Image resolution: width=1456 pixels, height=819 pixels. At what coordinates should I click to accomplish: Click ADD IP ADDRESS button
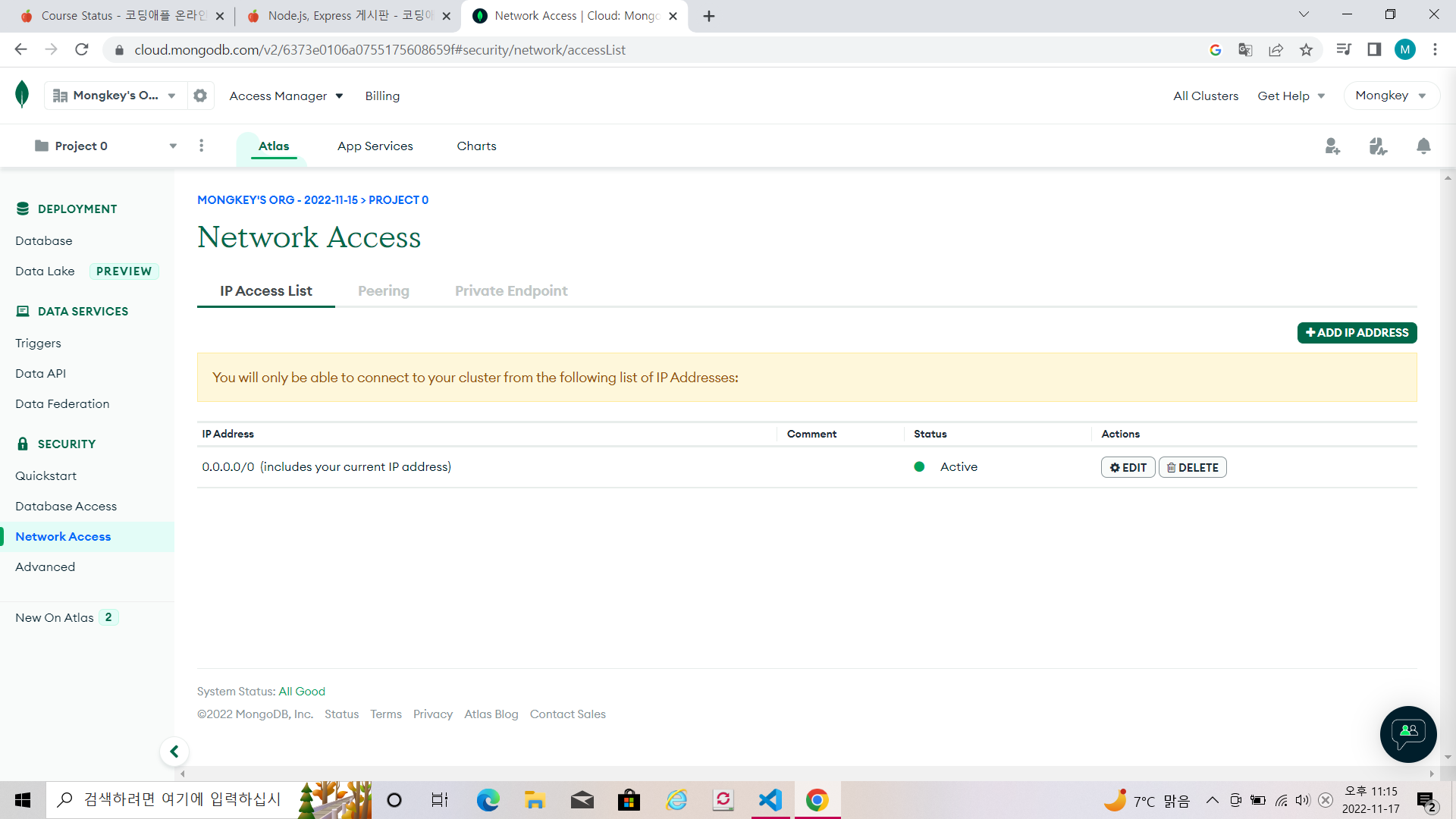pyautogui.click(x=1357, y=333)
